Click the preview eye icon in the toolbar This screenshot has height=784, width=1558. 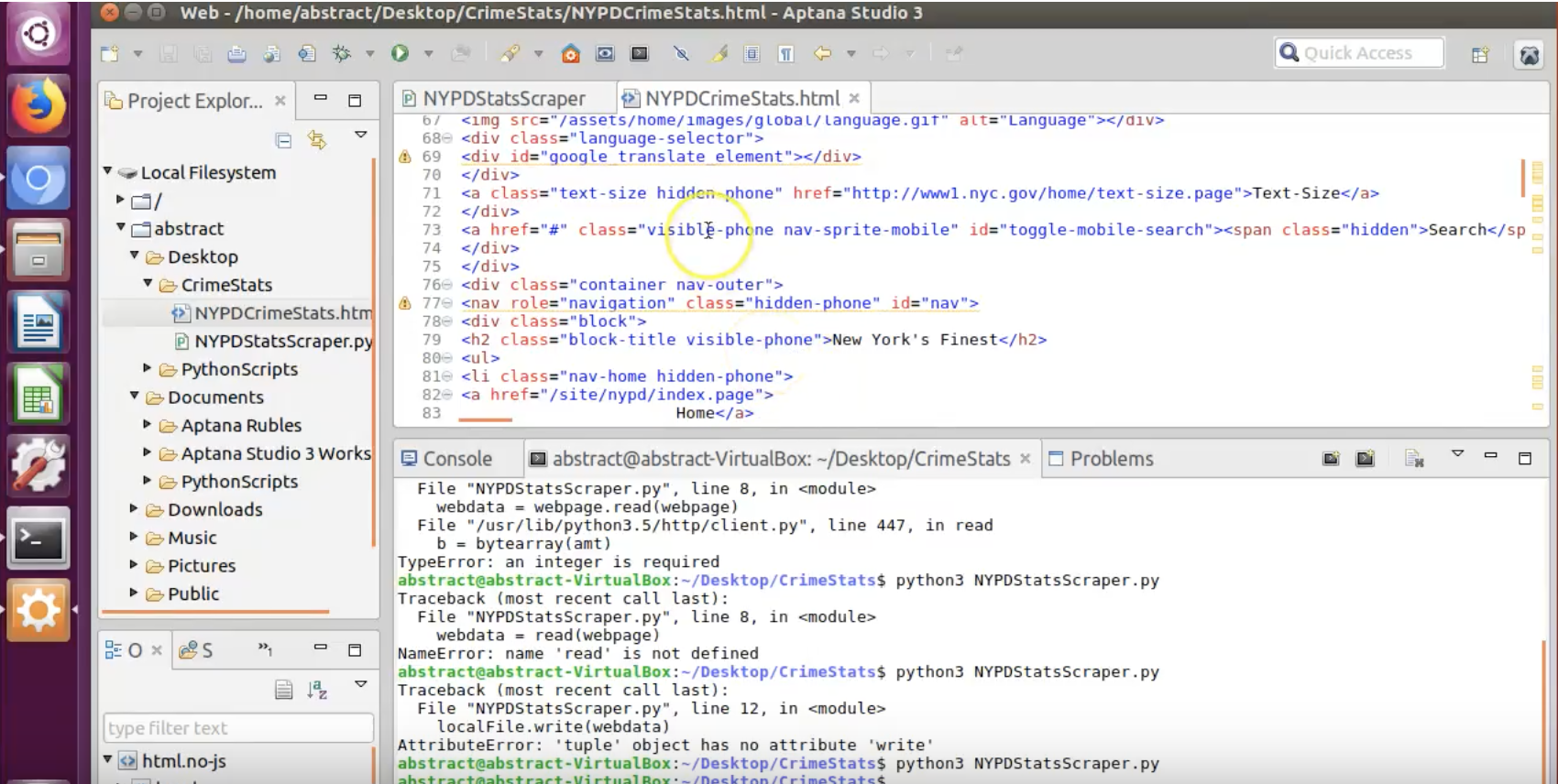click(605, 53)
